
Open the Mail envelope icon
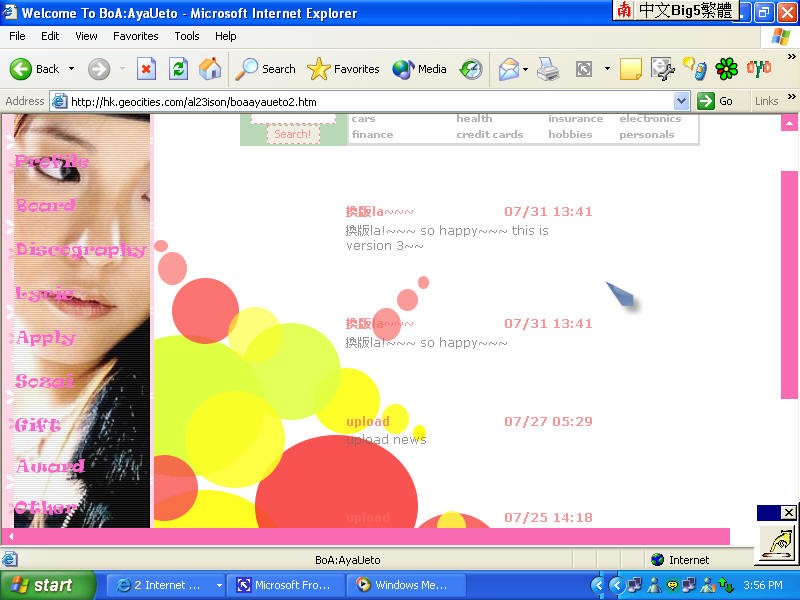[x=509, y=69]
